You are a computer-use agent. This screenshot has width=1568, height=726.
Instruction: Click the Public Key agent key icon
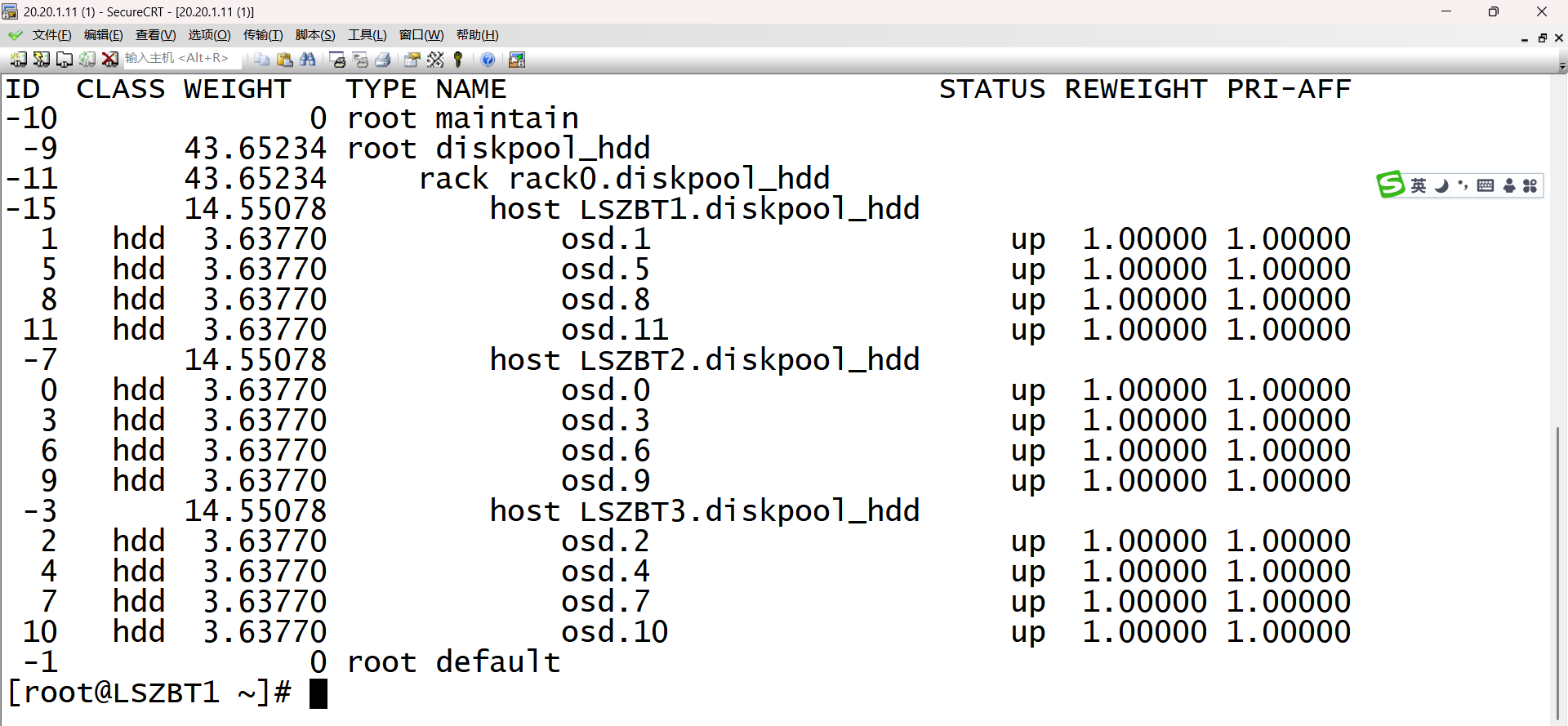[x=458, y=60]
